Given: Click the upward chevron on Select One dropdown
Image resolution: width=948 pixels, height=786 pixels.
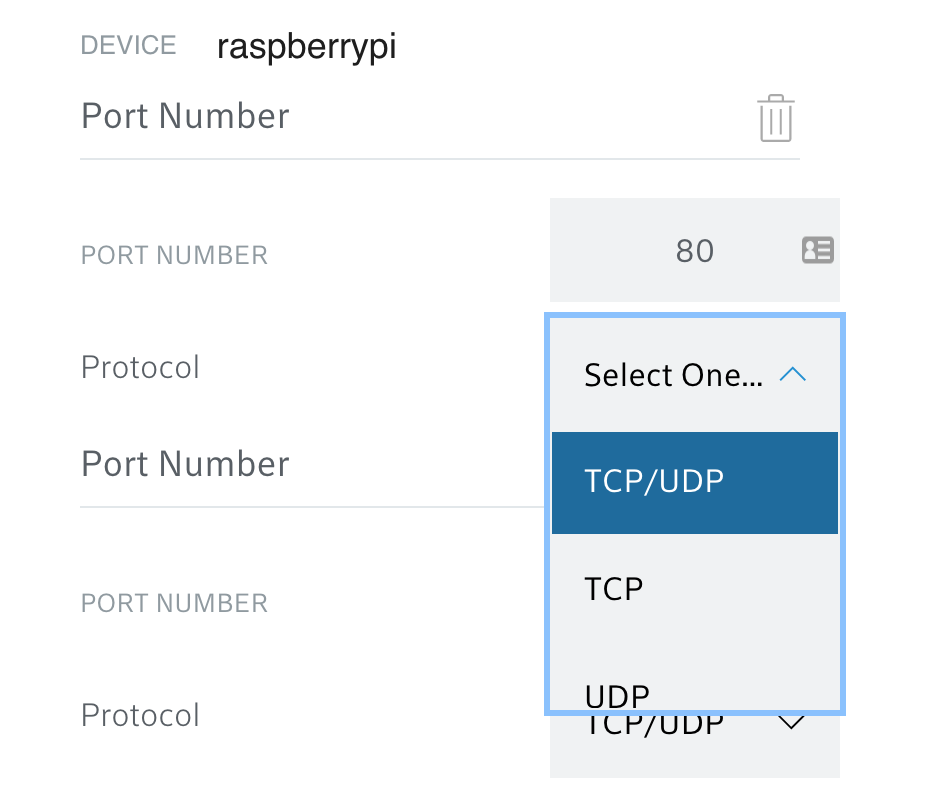Looking at the screenshot, I should point(792,374).
